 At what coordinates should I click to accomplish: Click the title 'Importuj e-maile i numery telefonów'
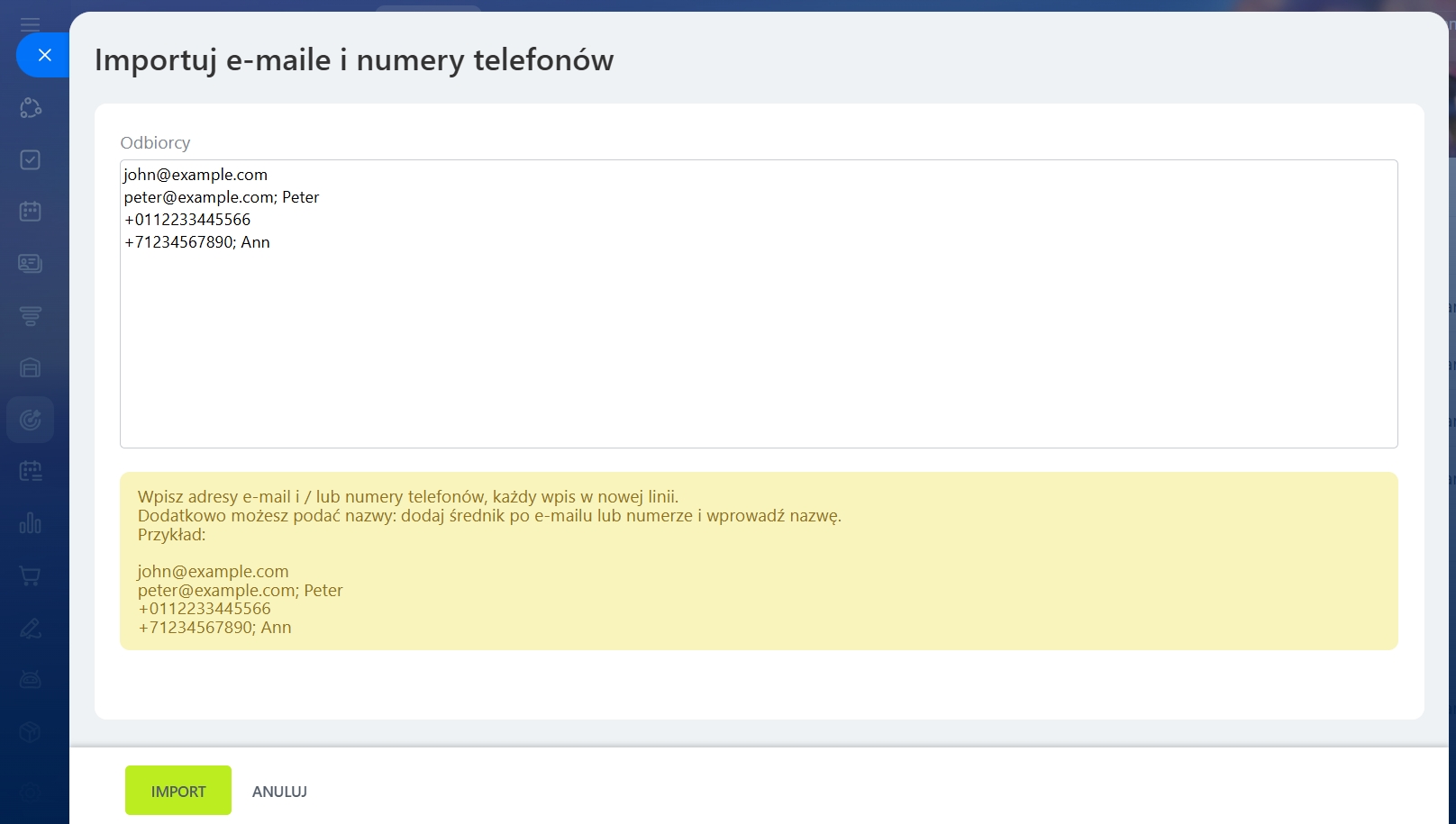(x=354, y=60)
